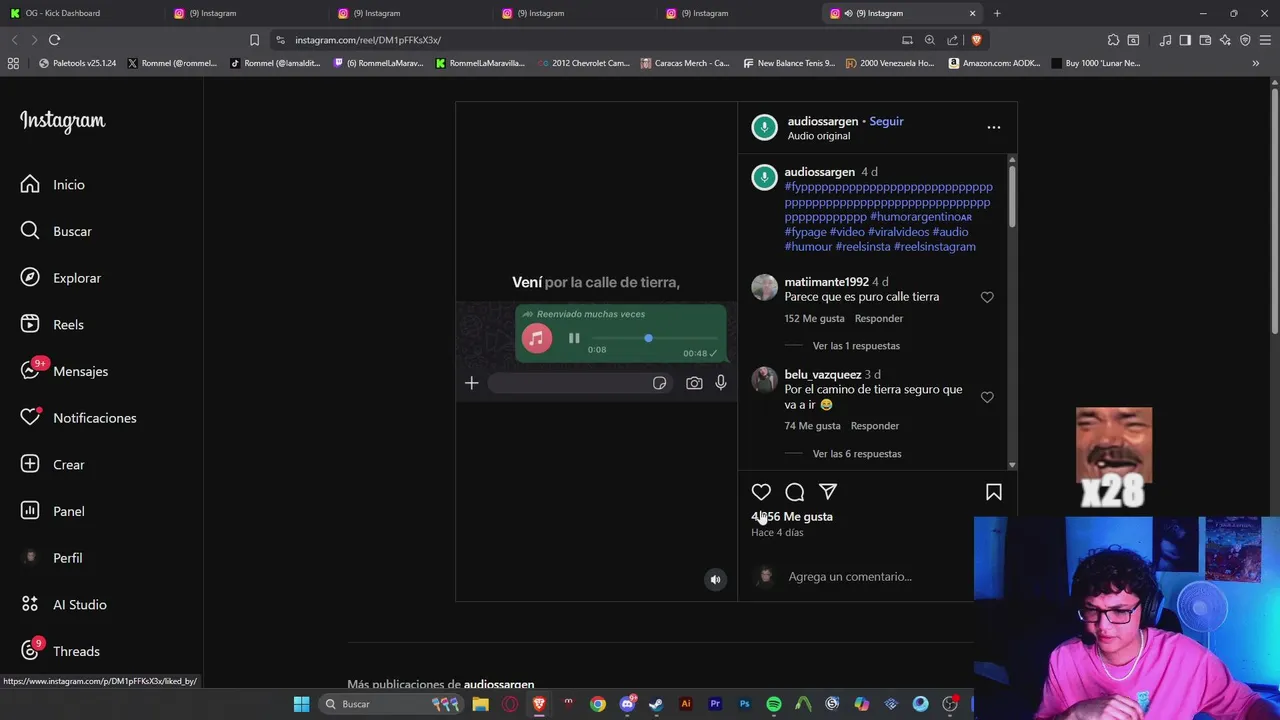1280x720 pixels.
Task: Open the Amazon.com: AODK... bookmark
Action: (x=995, y=63)
